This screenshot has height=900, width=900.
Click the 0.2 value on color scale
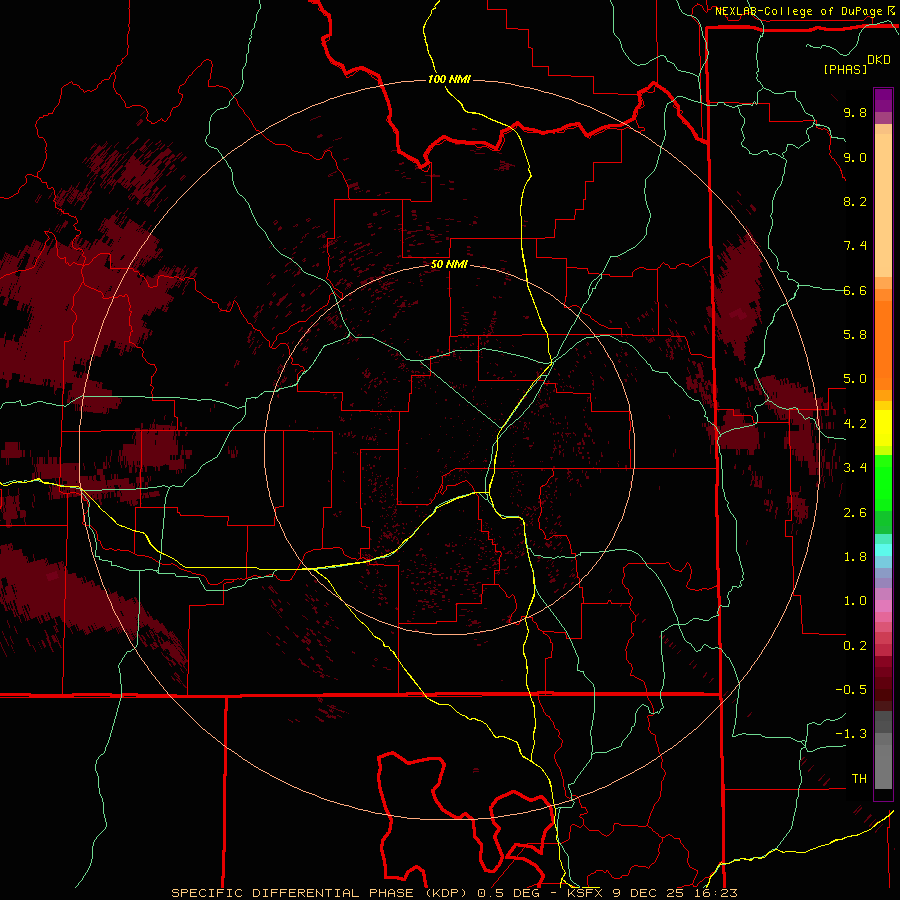click(x=855, y=646)
